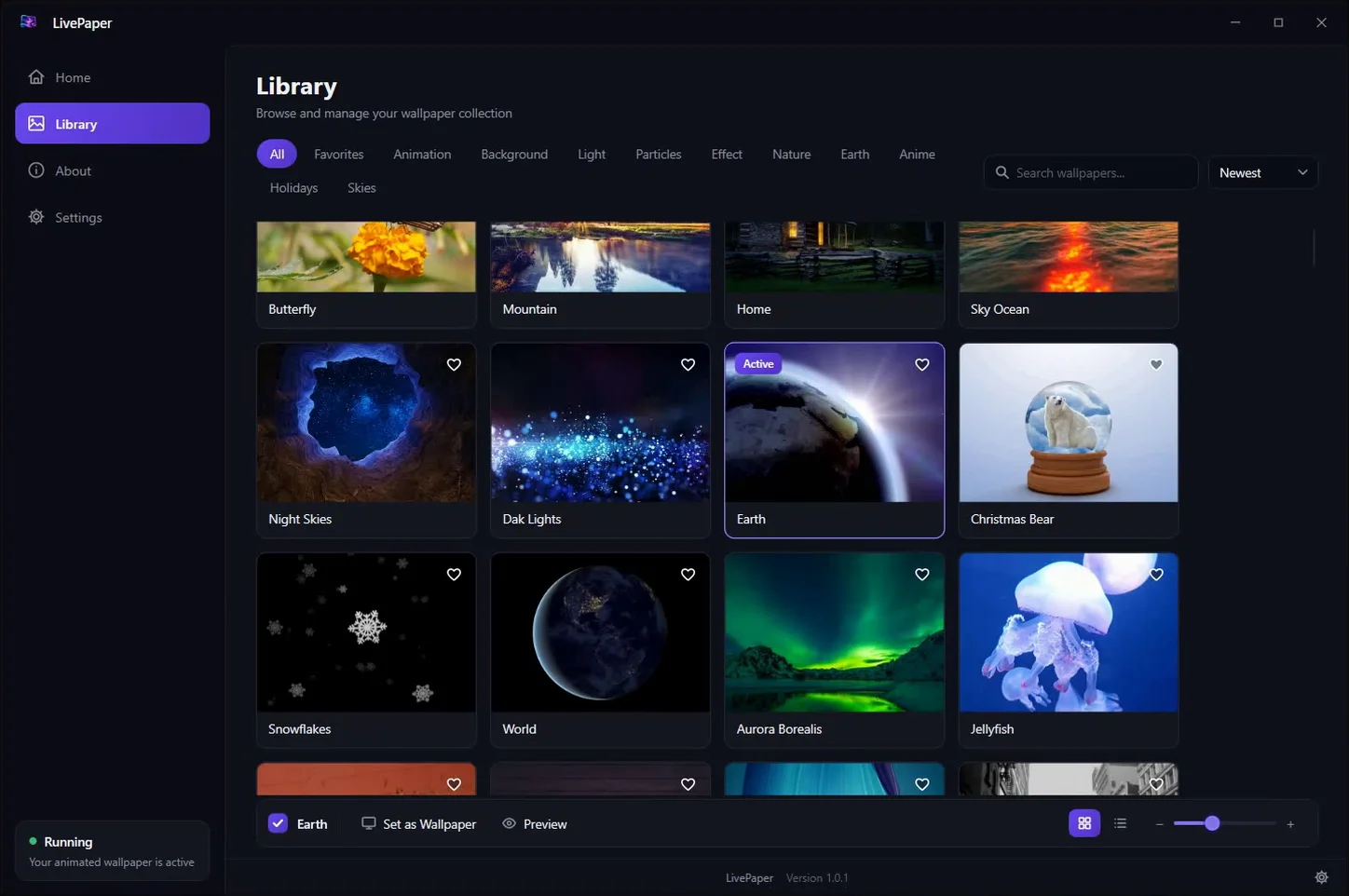Open the Home page in sidebar
This screenshot has height=896, width=1349.
coord(112,77)
